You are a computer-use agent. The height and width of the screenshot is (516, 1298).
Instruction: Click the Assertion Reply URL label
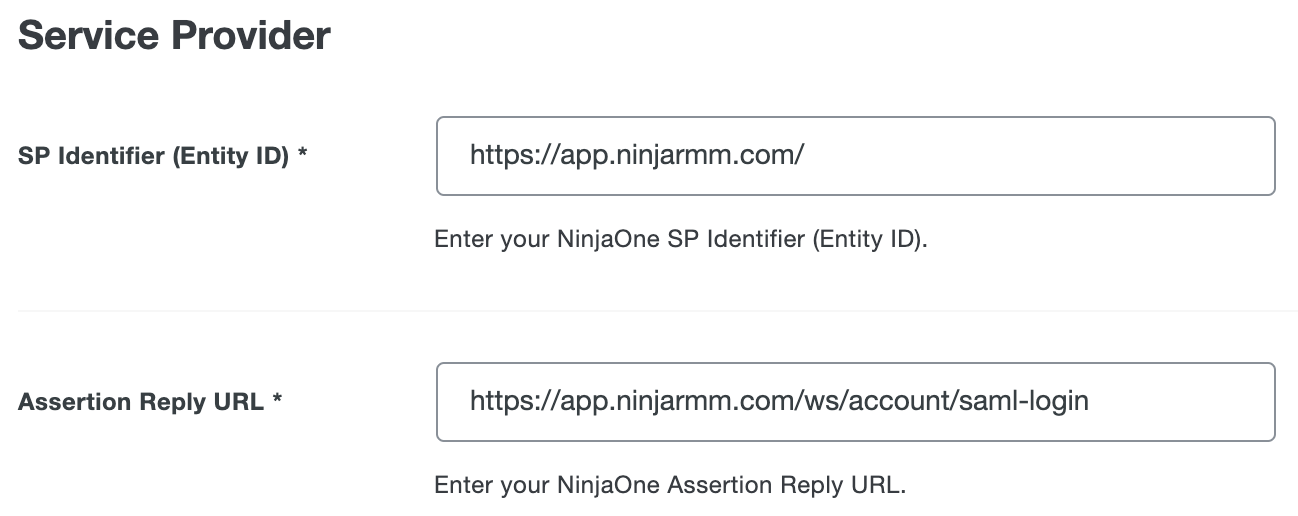[x=141, y=403]
